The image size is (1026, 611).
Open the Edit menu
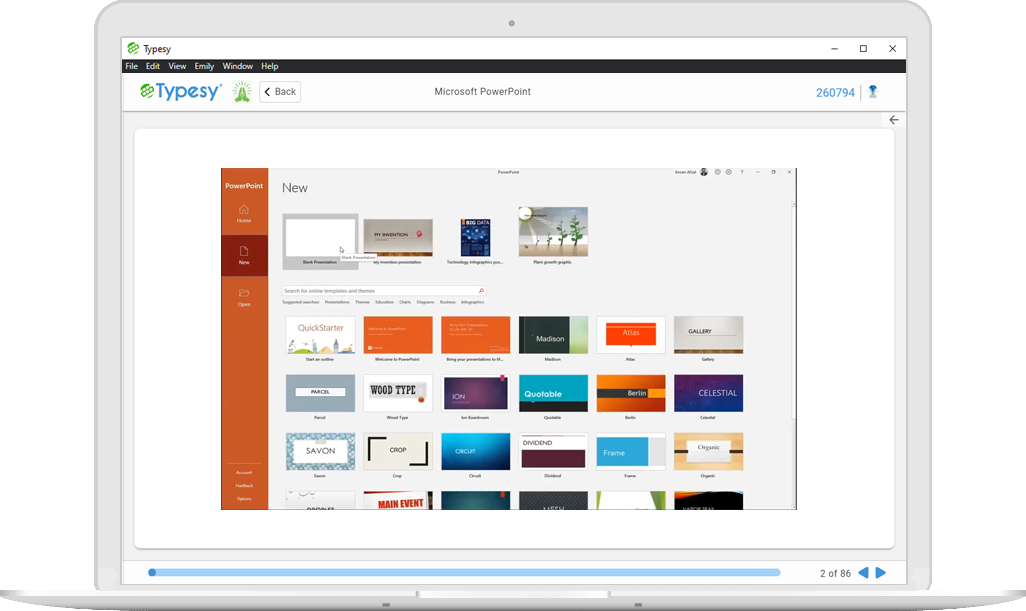153,66
